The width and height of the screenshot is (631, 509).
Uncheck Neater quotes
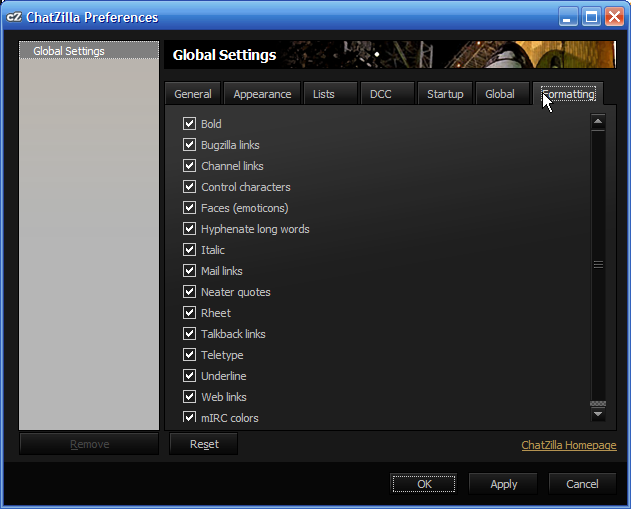point(190,291)
